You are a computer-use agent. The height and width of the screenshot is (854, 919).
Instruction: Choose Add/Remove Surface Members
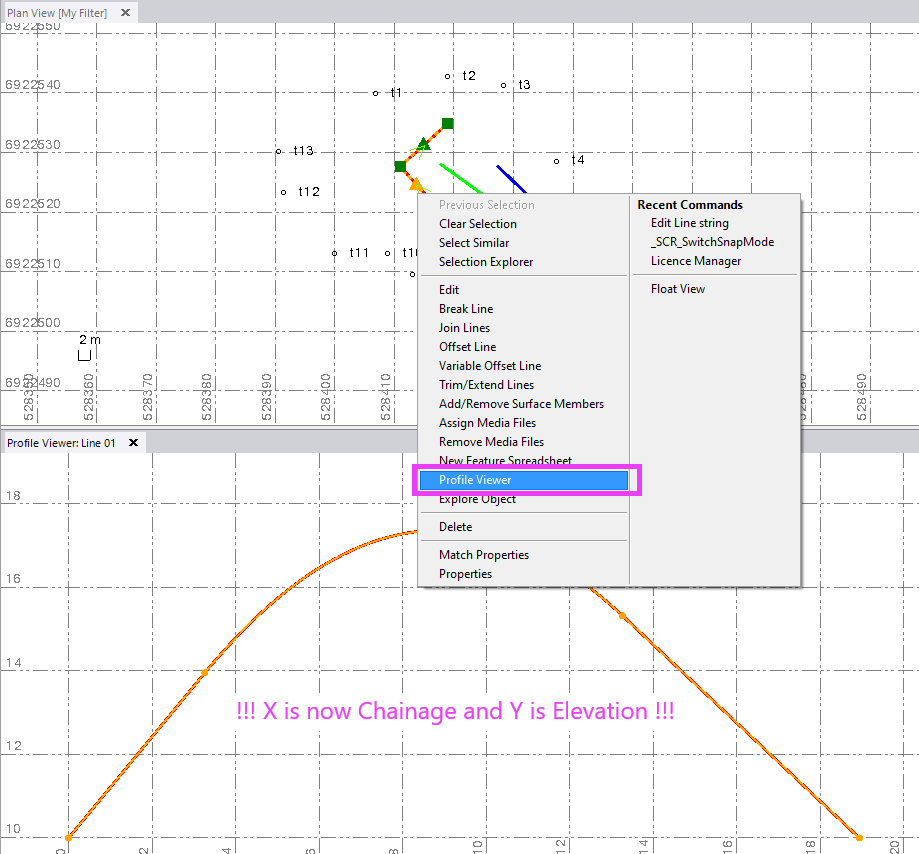(521, 404)
